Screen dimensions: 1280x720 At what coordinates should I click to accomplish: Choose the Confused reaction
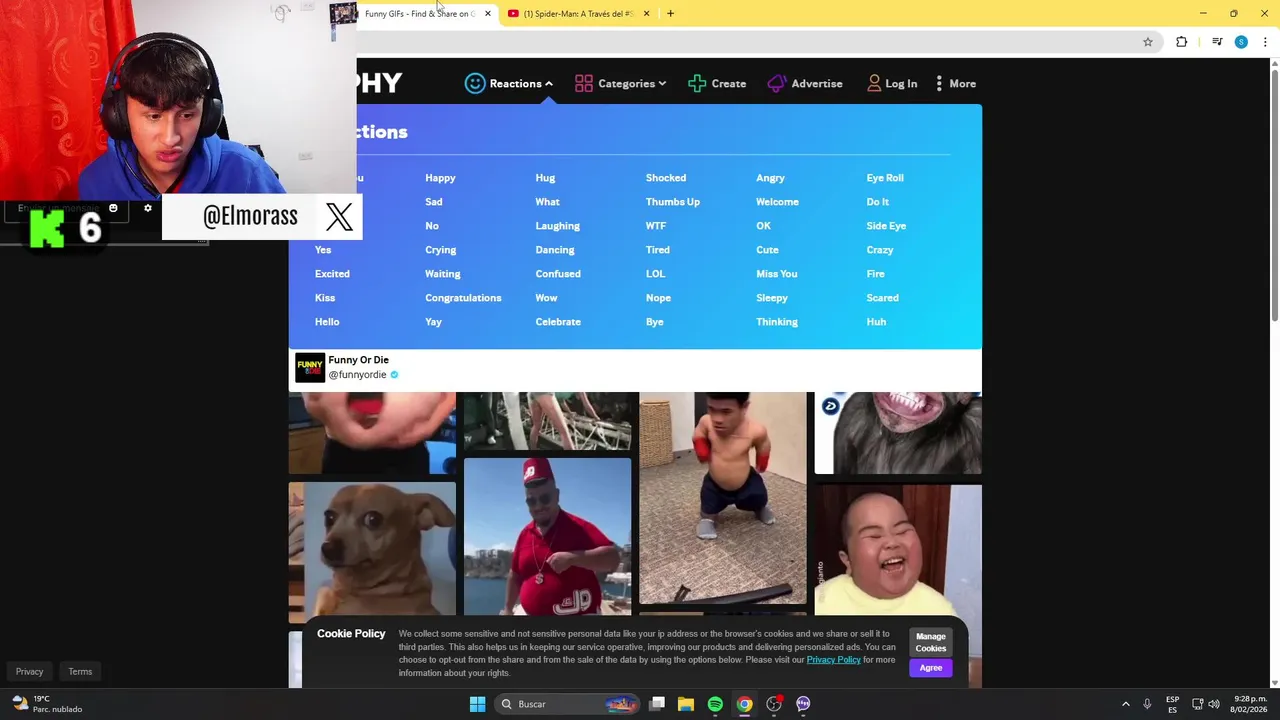tap(558, 274)
